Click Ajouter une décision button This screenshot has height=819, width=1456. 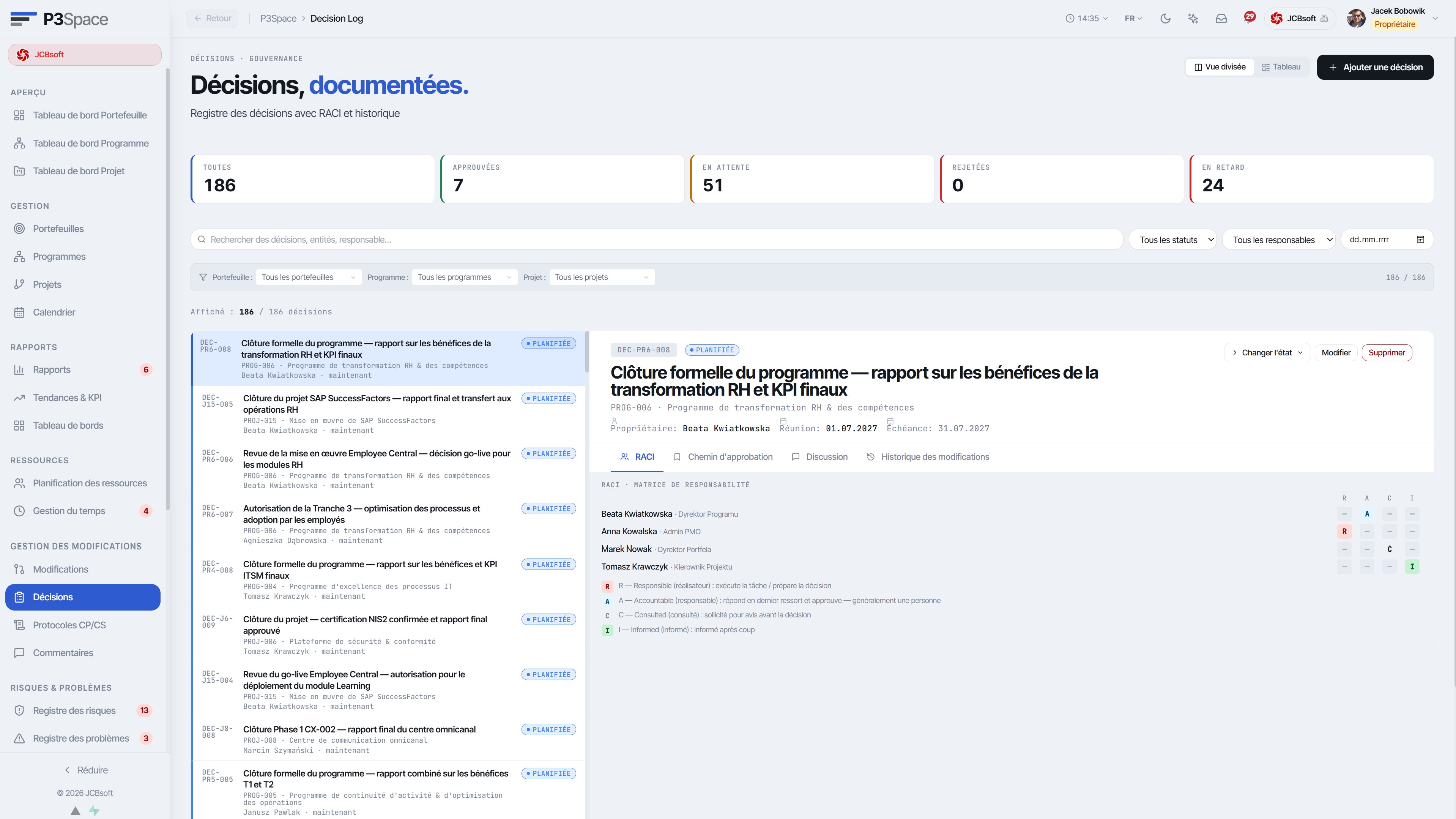pyautogui.click(x=1375, y=67)
